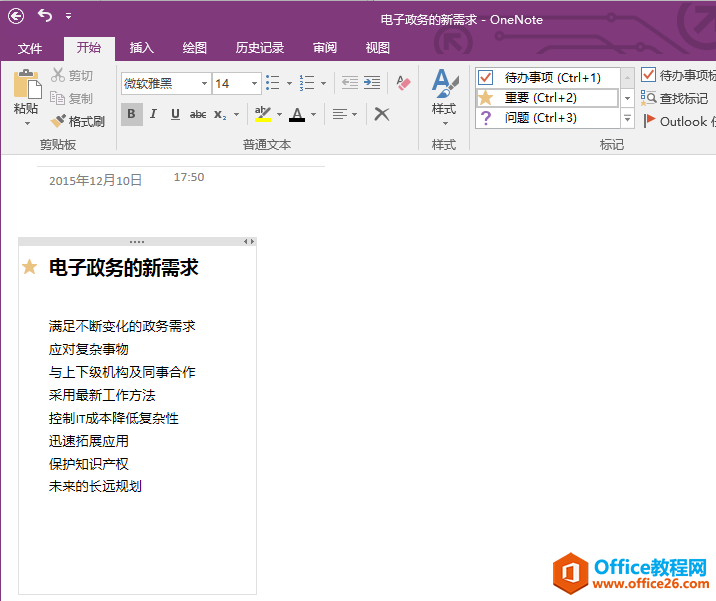Click the page time 17:50
The image size is (716, 601).
[x=189, y=177]
